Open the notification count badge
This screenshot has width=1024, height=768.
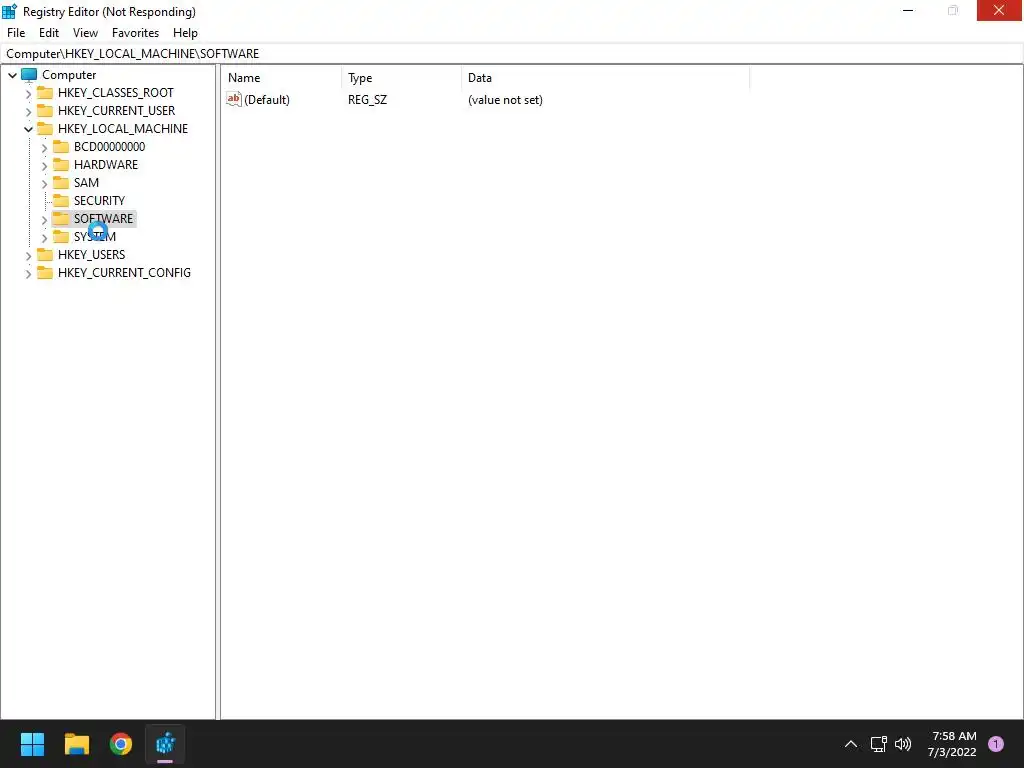pos(996,744)
